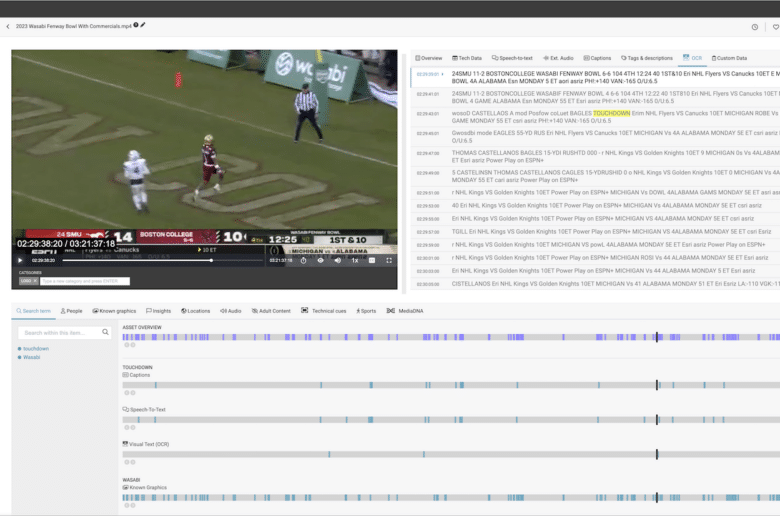Open the history clock icon in header

point(755,27)
